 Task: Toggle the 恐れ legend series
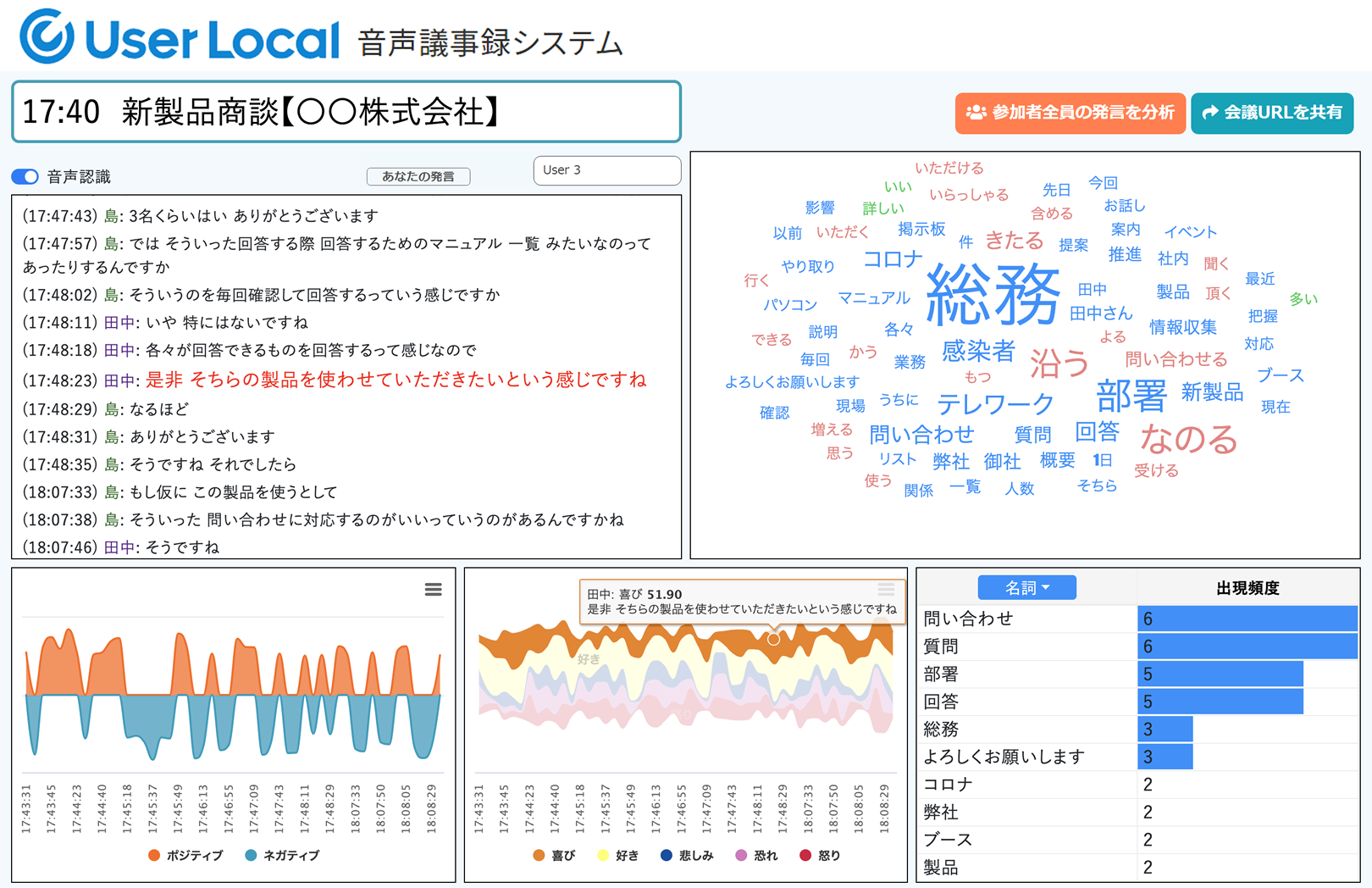tap(756, 855)
